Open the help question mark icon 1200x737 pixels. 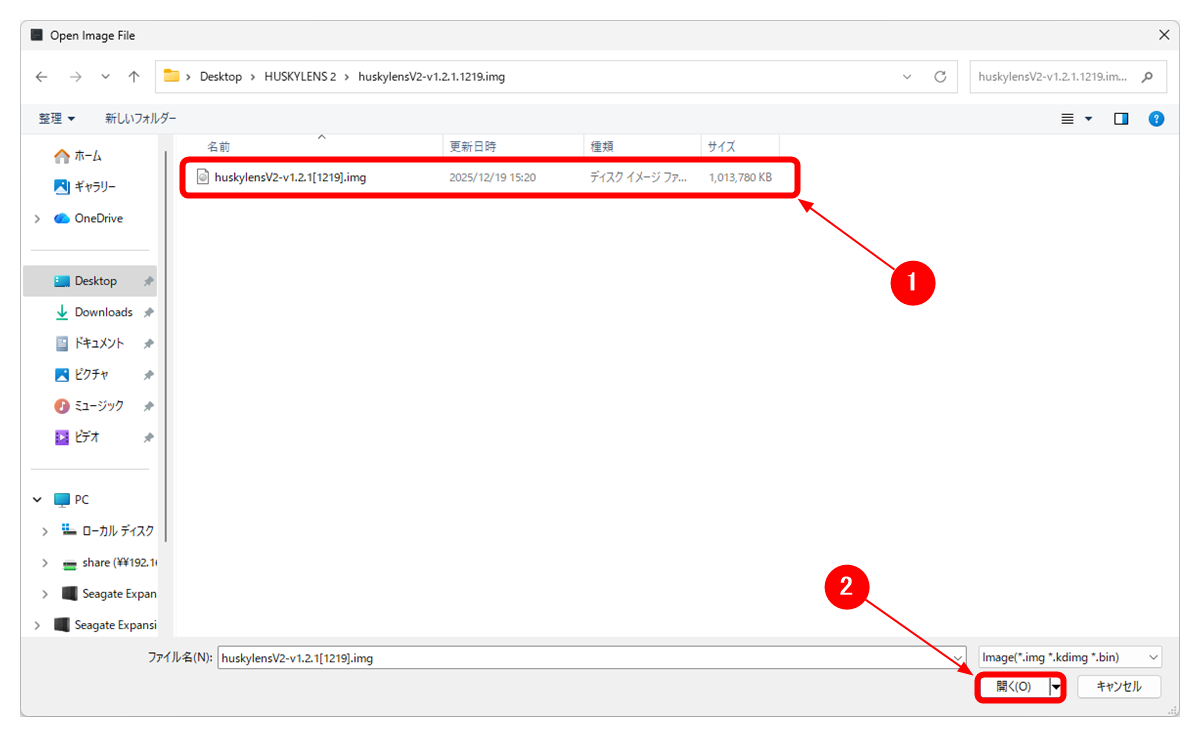(x=1156, y=119)
